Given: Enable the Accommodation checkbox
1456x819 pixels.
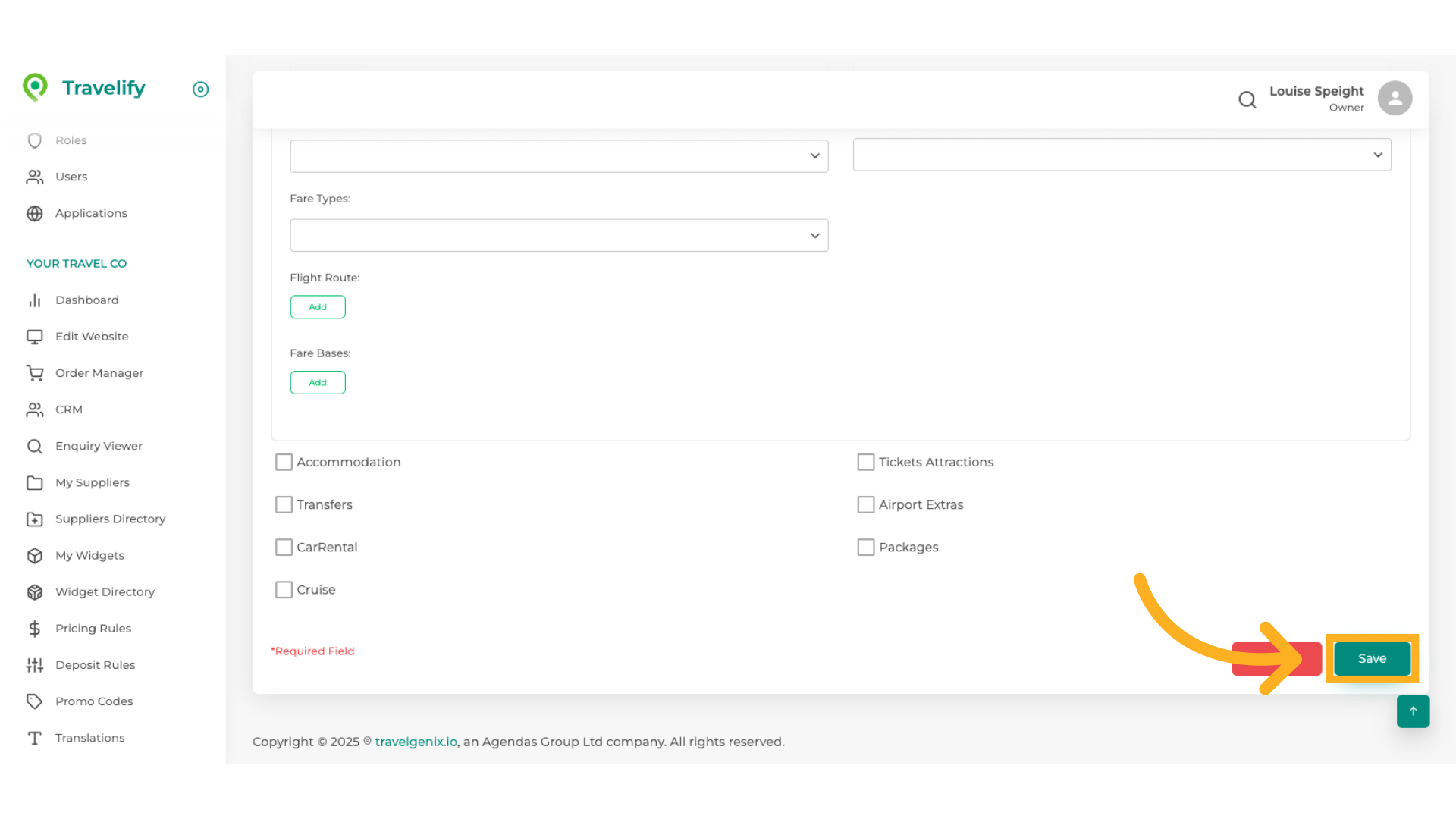Looking at the screenshot, I should pos(284,462).
